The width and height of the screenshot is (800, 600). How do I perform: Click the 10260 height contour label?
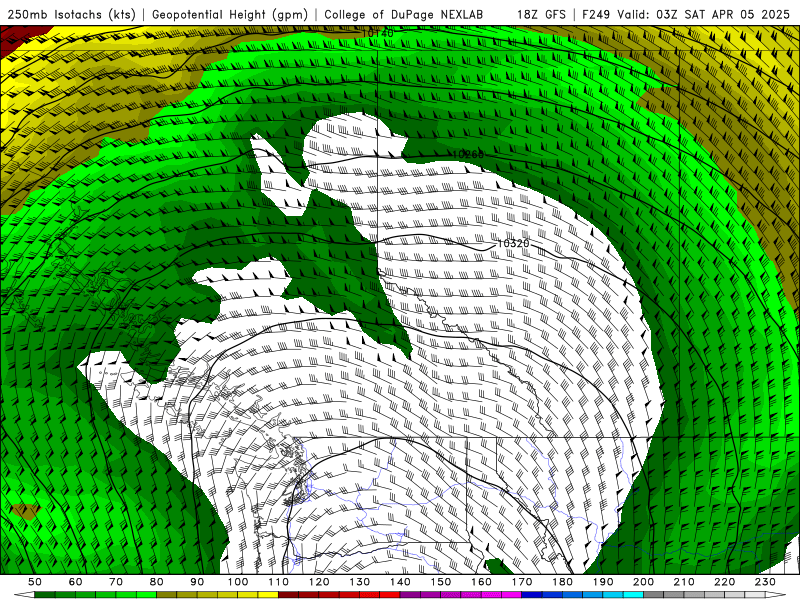[x=468, y=154]
